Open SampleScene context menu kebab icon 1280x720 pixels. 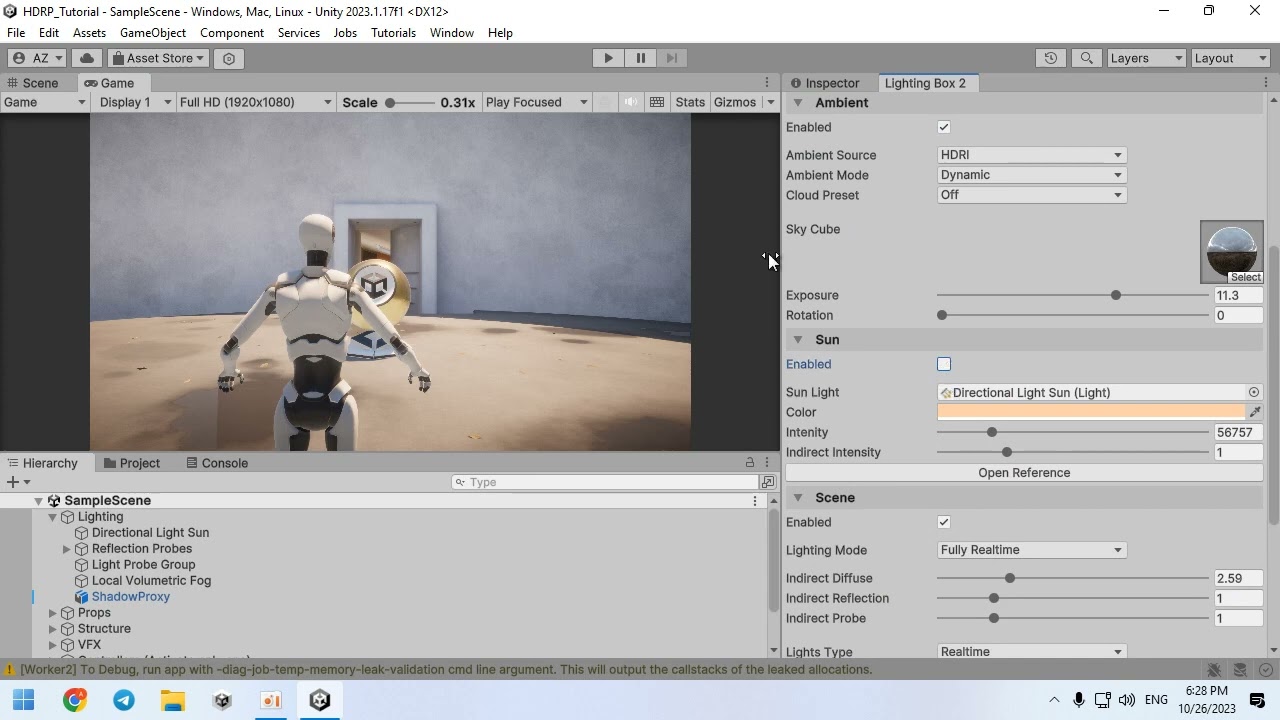pos(755,500)
